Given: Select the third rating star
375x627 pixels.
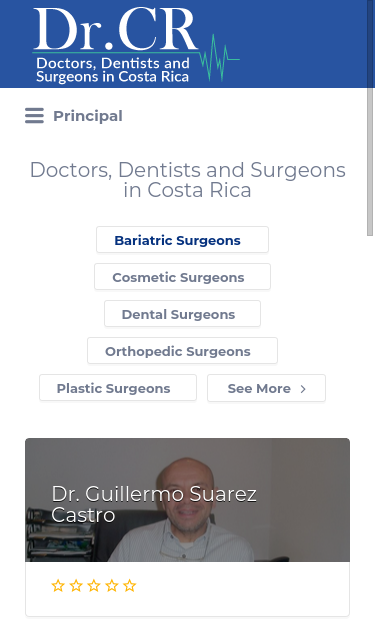Looking at the screenshot, I should coord(94,586).
